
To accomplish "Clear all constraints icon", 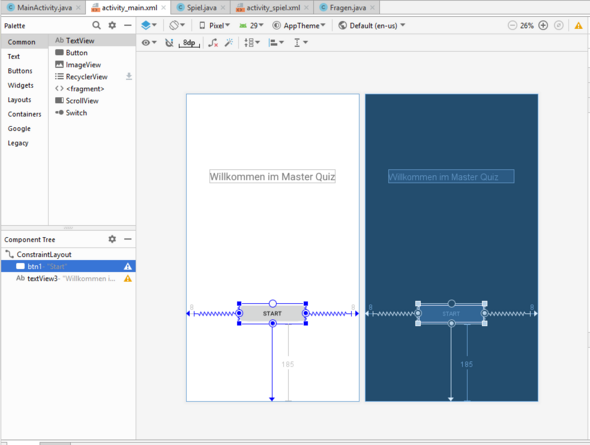I will (x=213, y=43).
